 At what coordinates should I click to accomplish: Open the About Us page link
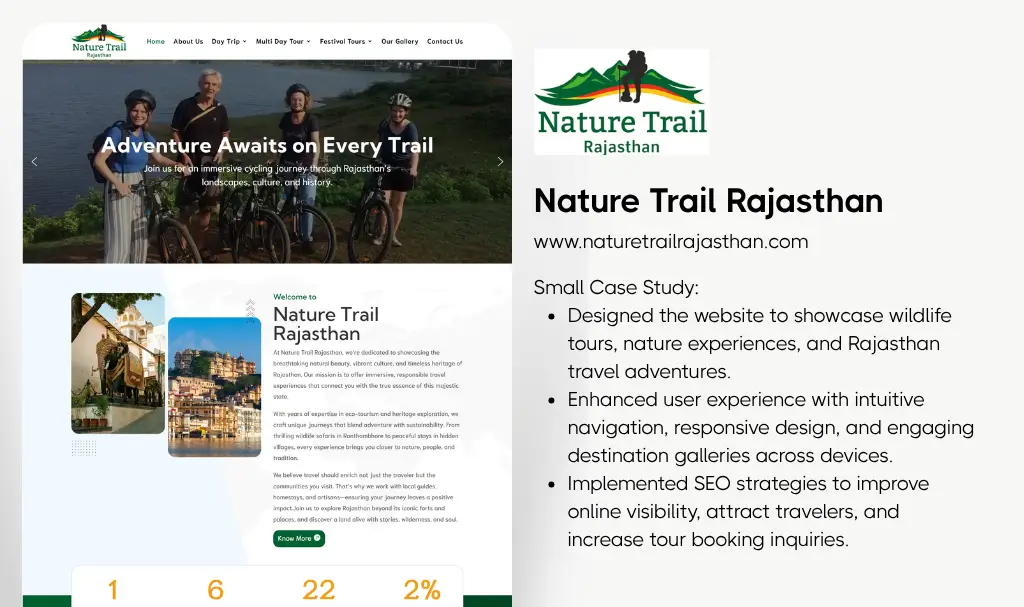click(x=188, y=41)
